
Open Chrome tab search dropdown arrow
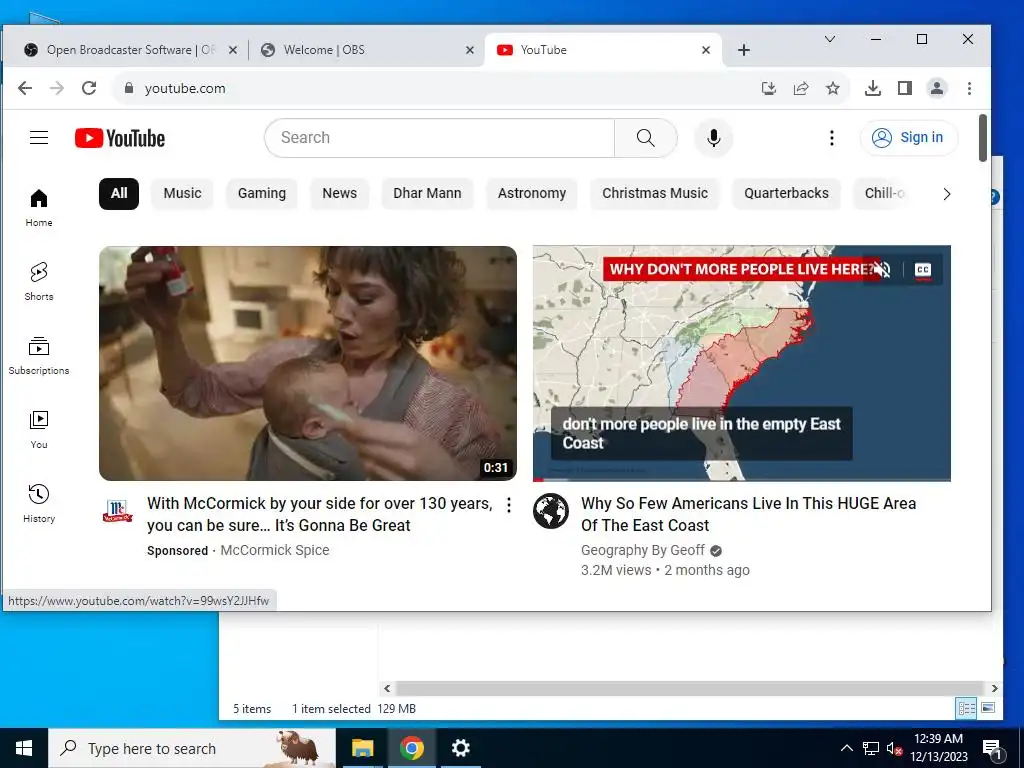pyautogui.click(x=829, y=39)
